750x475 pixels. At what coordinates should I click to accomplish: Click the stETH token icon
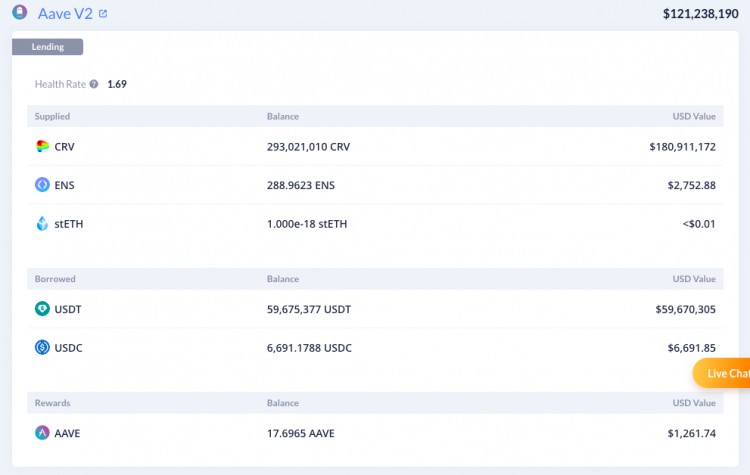coord(42,224)
